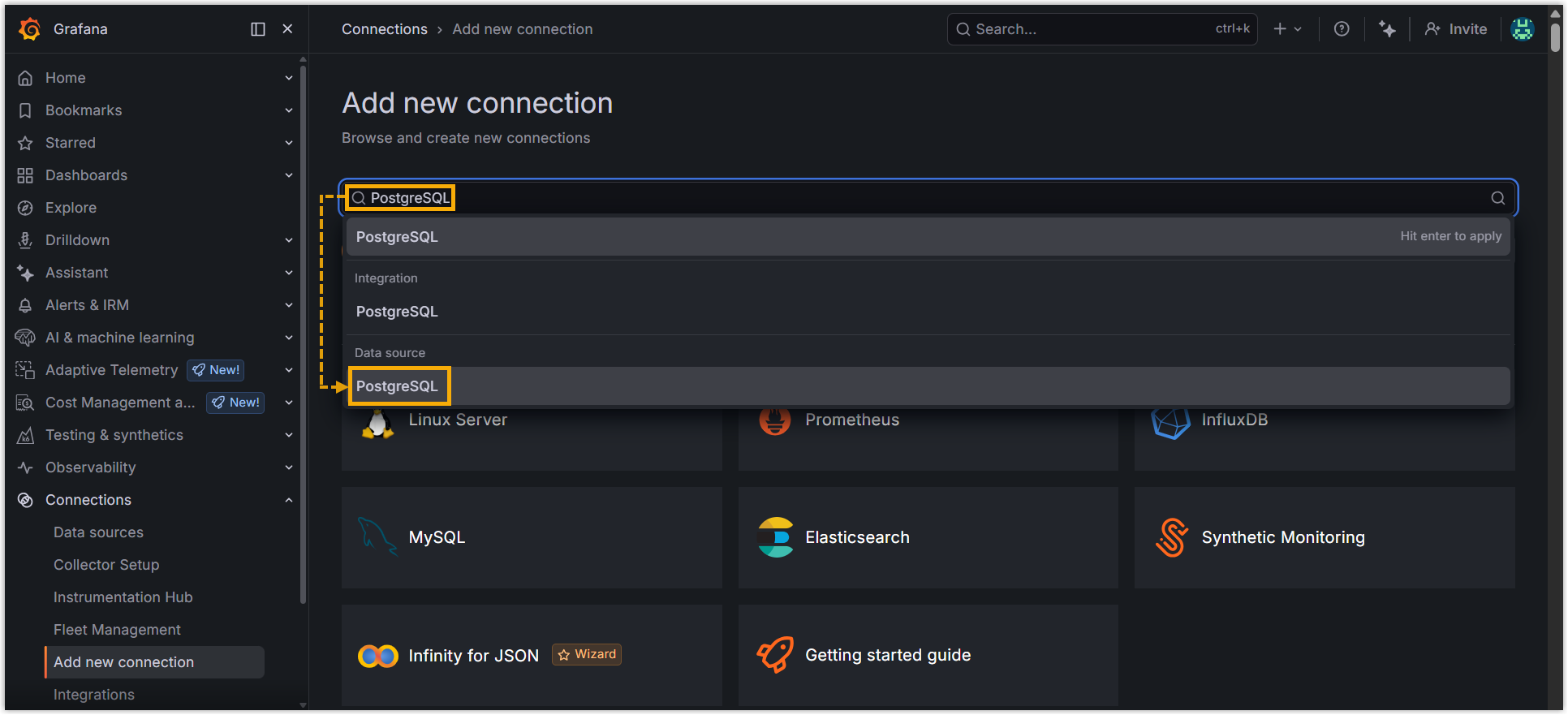This screenshot has height=715, width=1568.
Task: Click the AI & machine learning icon
Action: pyautogui.click(x=25, y=338)
